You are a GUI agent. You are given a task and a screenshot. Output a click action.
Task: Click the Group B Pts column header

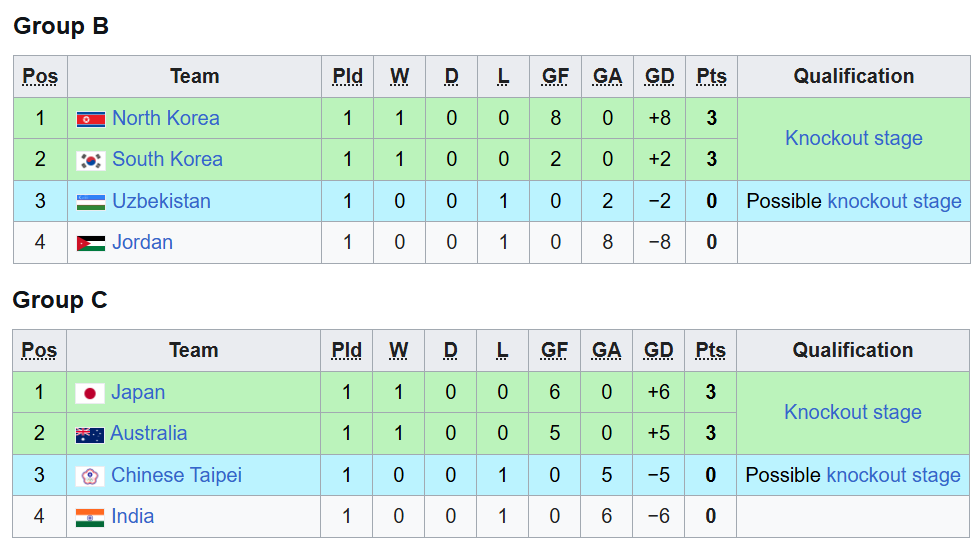click(711, 76)
